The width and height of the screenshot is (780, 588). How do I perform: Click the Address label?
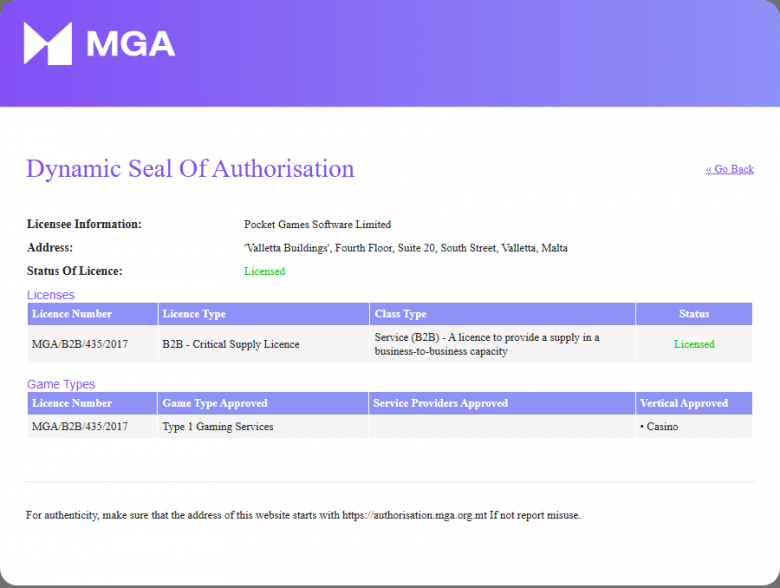(50, 248)
